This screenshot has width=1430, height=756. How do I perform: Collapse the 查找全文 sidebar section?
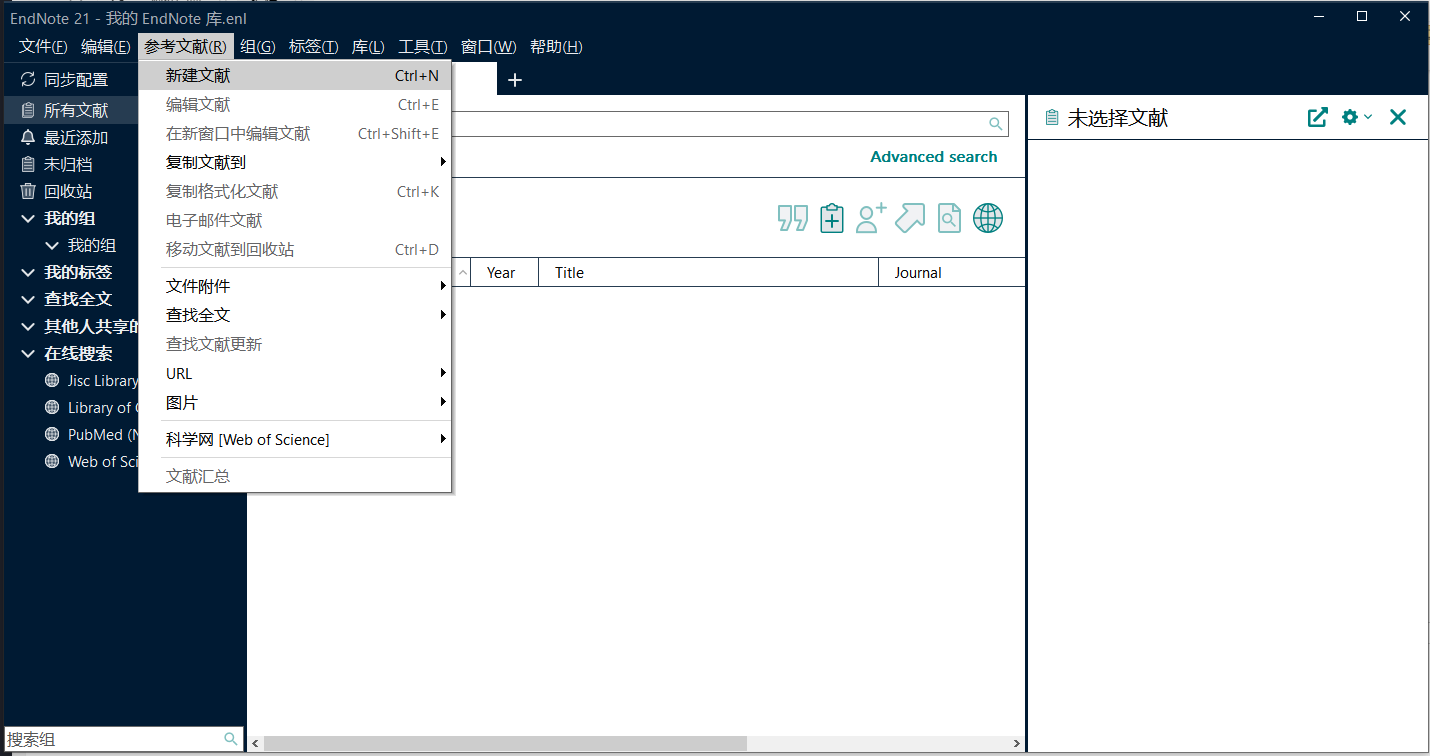point(28,299)
